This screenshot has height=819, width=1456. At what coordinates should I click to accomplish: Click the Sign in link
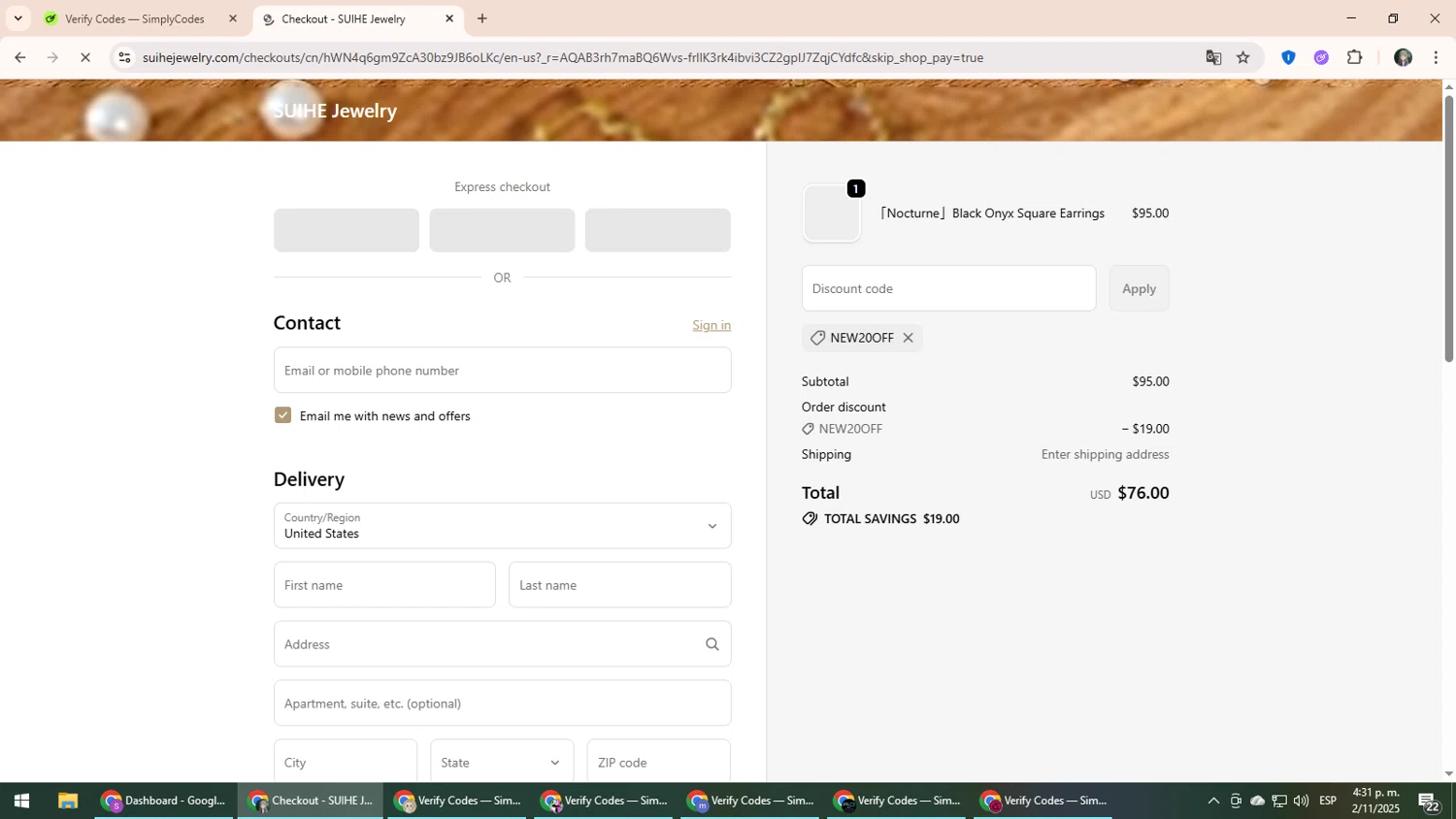pyautogui.click(x=711, y=325)
